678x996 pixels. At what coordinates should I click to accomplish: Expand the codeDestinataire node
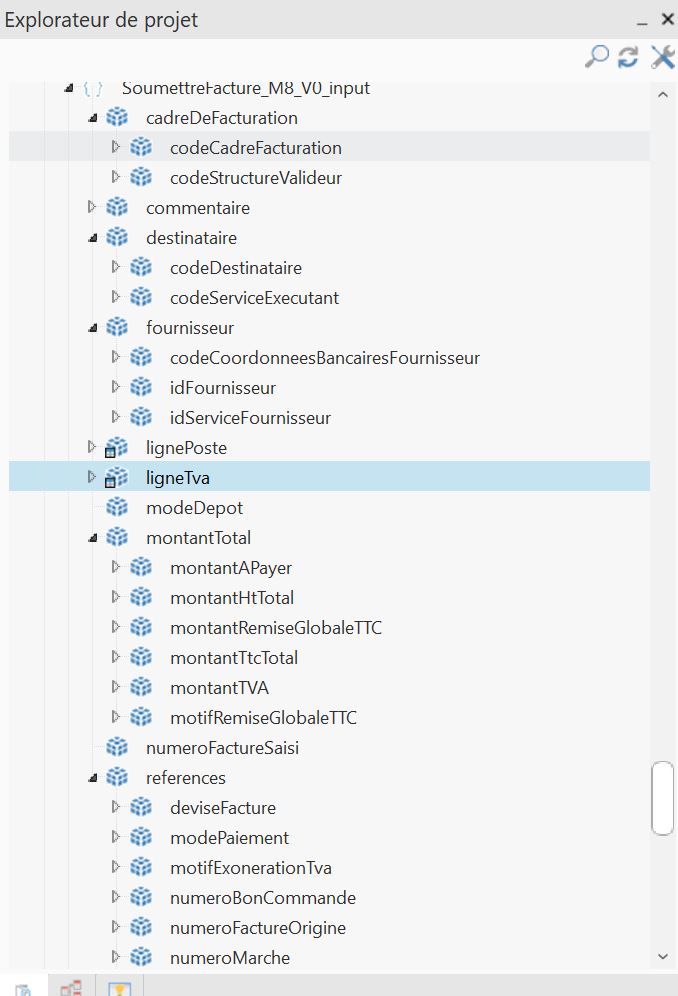tap(116, 267)
